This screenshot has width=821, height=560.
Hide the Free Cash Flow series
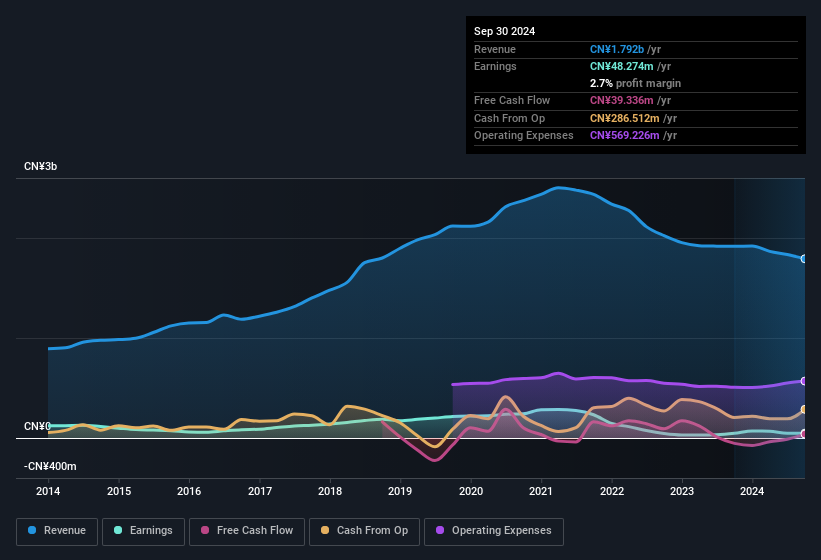click(247, 531)
